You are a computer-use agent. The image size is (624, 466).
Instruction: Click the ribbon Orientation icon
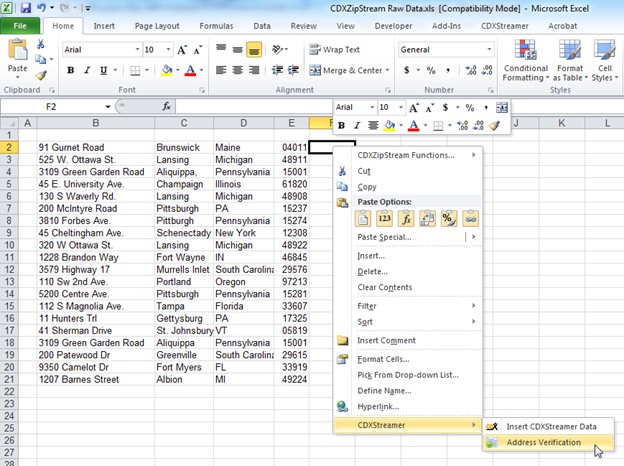(277, 50)
